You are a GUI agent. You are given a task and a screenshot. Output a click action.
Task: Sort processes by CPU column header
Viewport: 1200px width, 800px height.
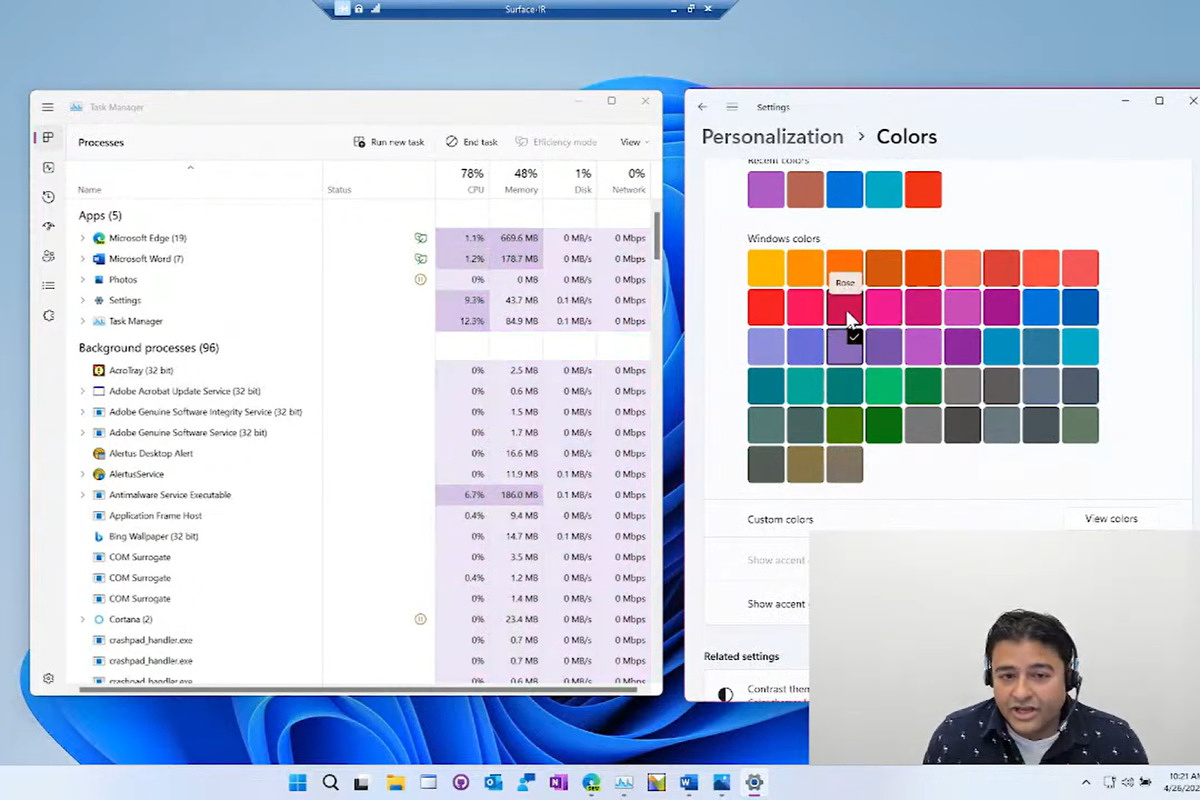[462, 180]
